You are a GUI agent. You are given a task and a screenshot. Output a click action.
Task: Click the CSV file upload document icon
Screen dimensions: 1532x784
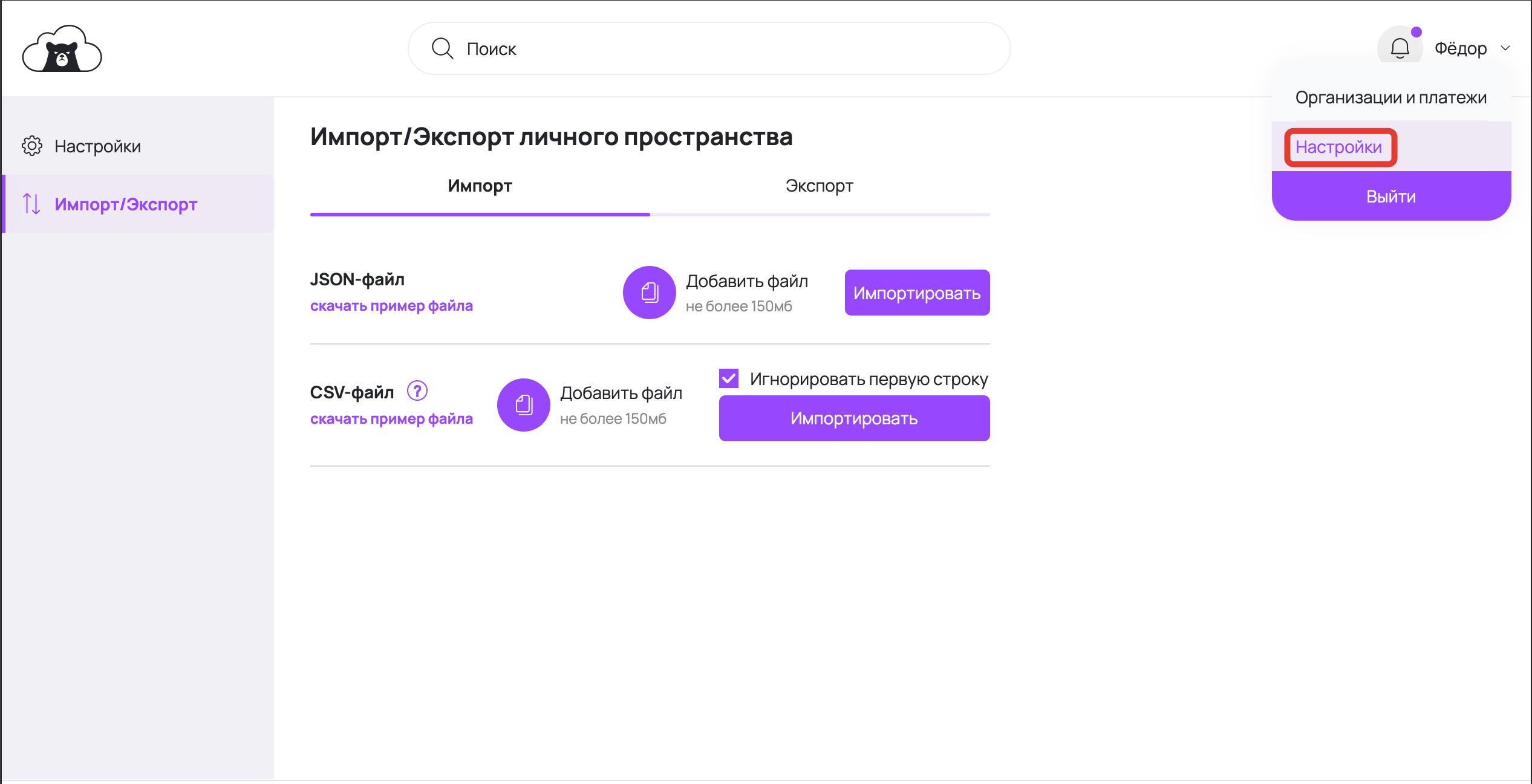(x=523, y=405)
